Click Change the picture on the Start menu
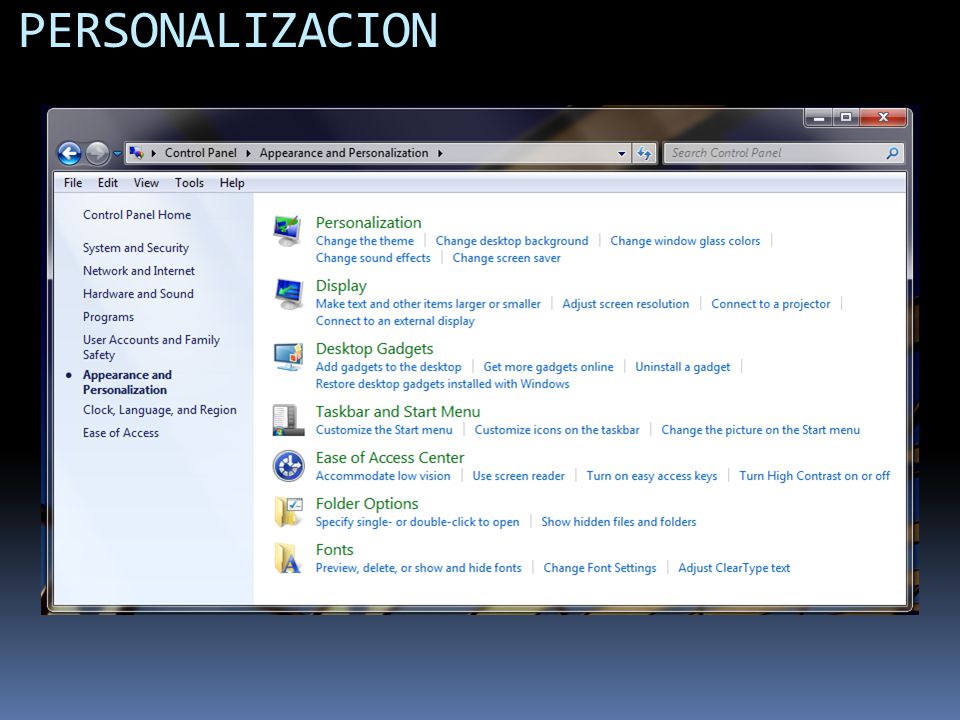The width and height of the screenshot is (960, 720). [x=760, y=430]
